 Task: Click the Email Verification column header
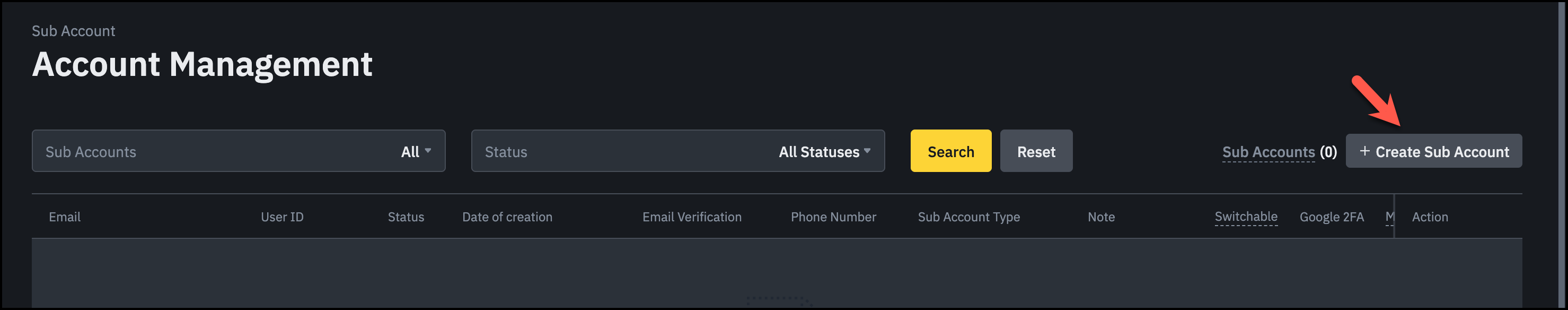coord(691,218)
